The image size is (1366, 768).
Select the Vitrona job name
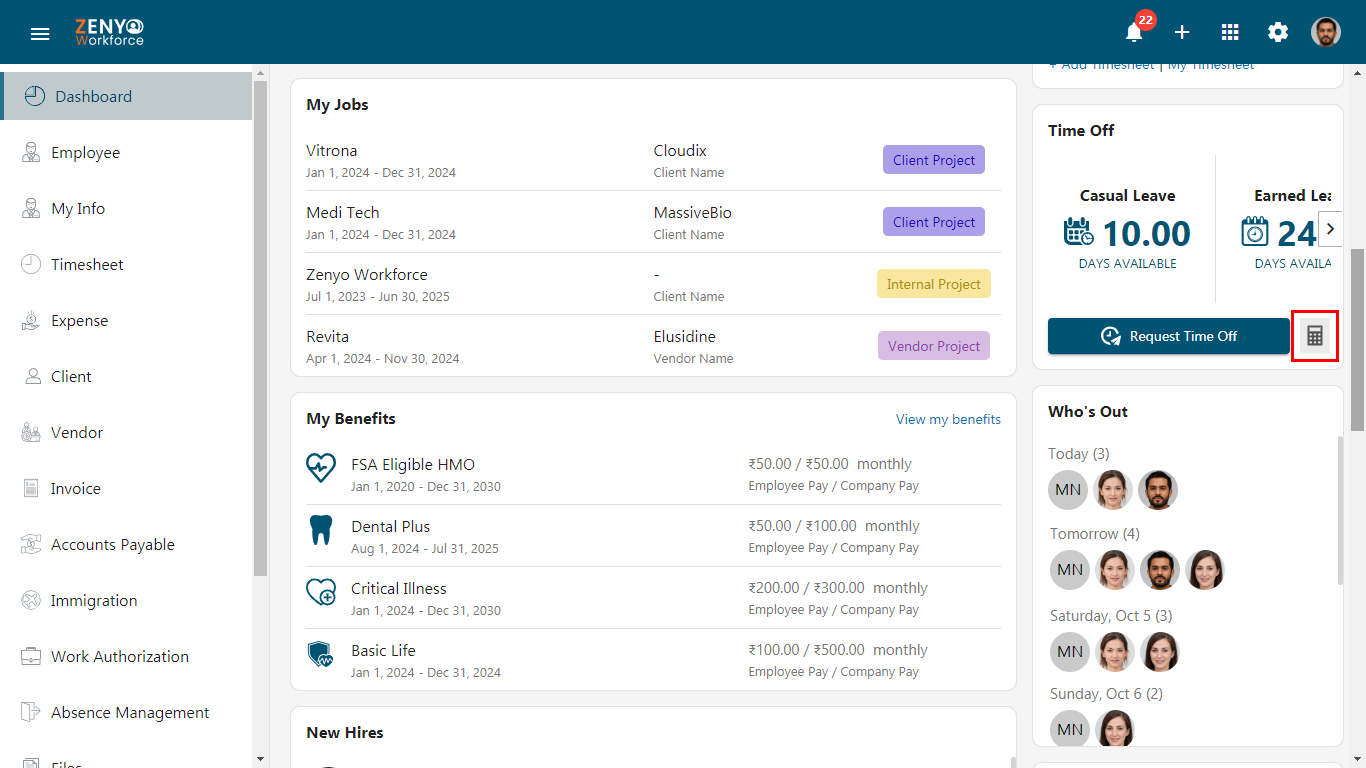[332, 151]
